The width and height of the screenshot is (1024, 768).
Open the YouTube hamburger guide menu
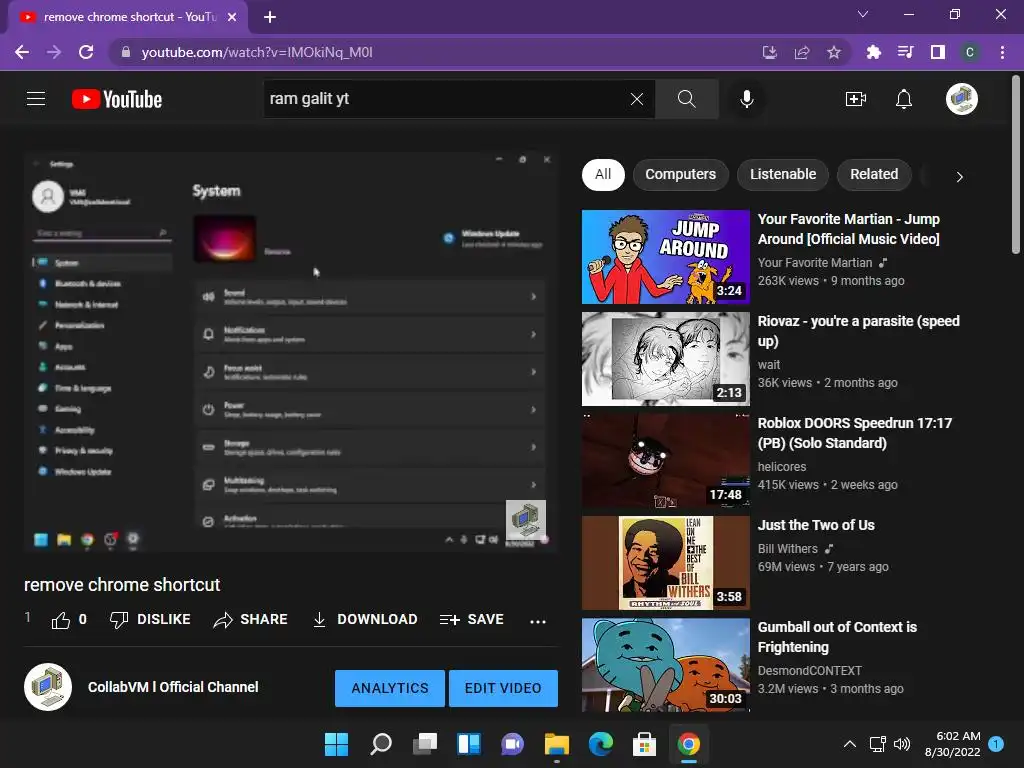(36, 99)
